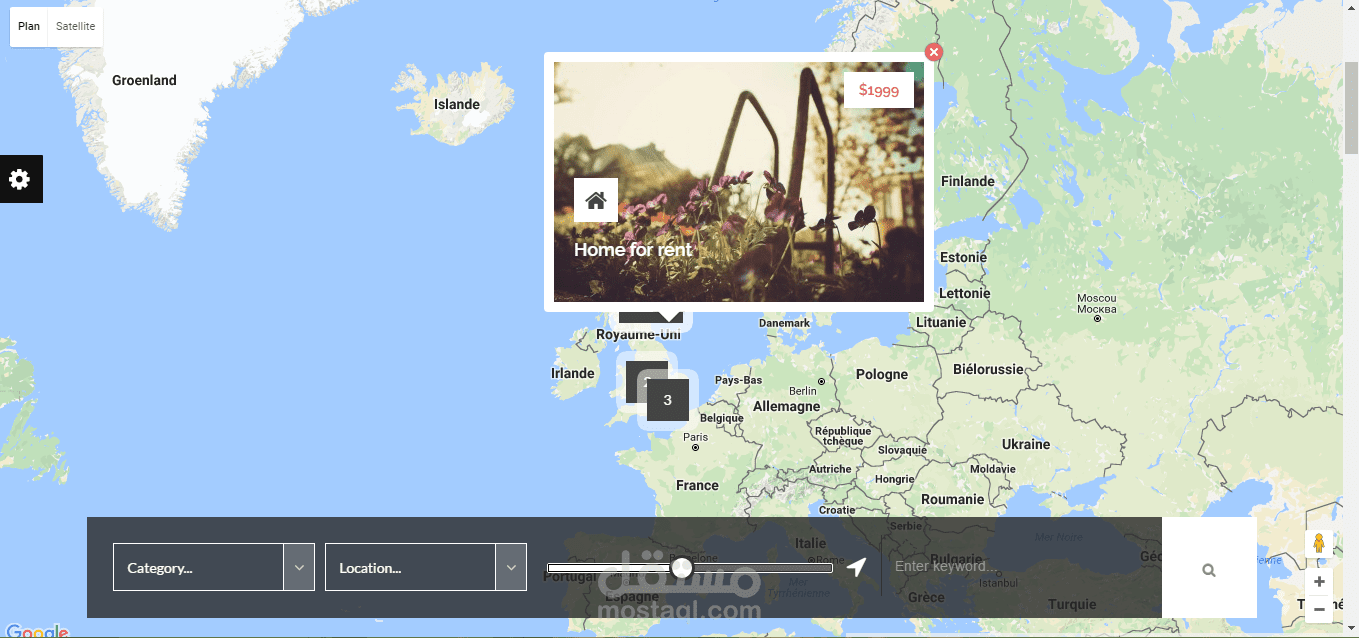Click the Ukraine map label

coord(1026,443)
